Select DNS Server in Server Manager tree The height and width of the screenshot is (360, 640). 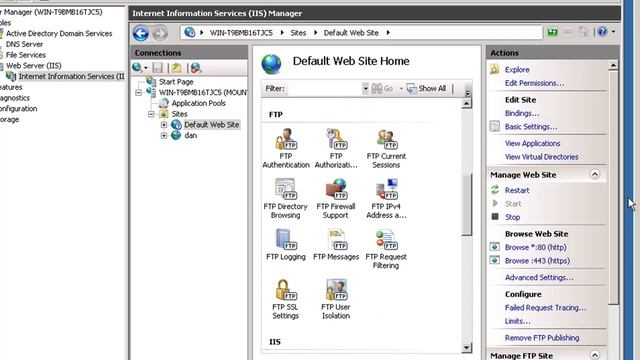pos(24,44)
